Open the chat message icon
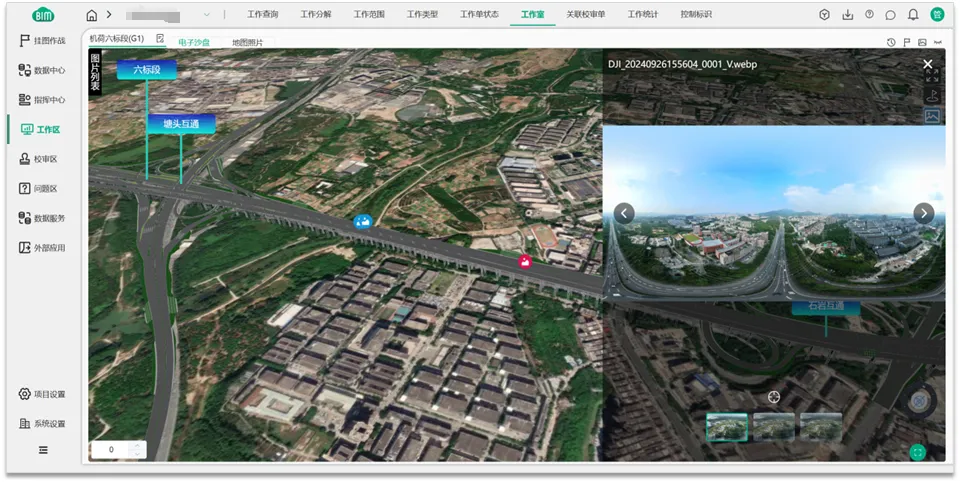The width and height of the screenshot is (960, 483). (891, 15)
